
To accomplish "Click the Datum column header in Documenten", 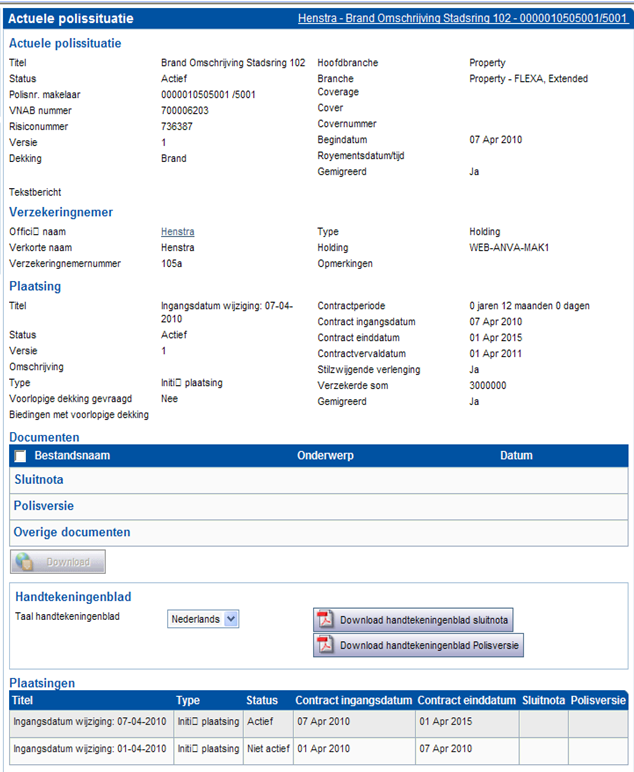I will tap(518, 456).
